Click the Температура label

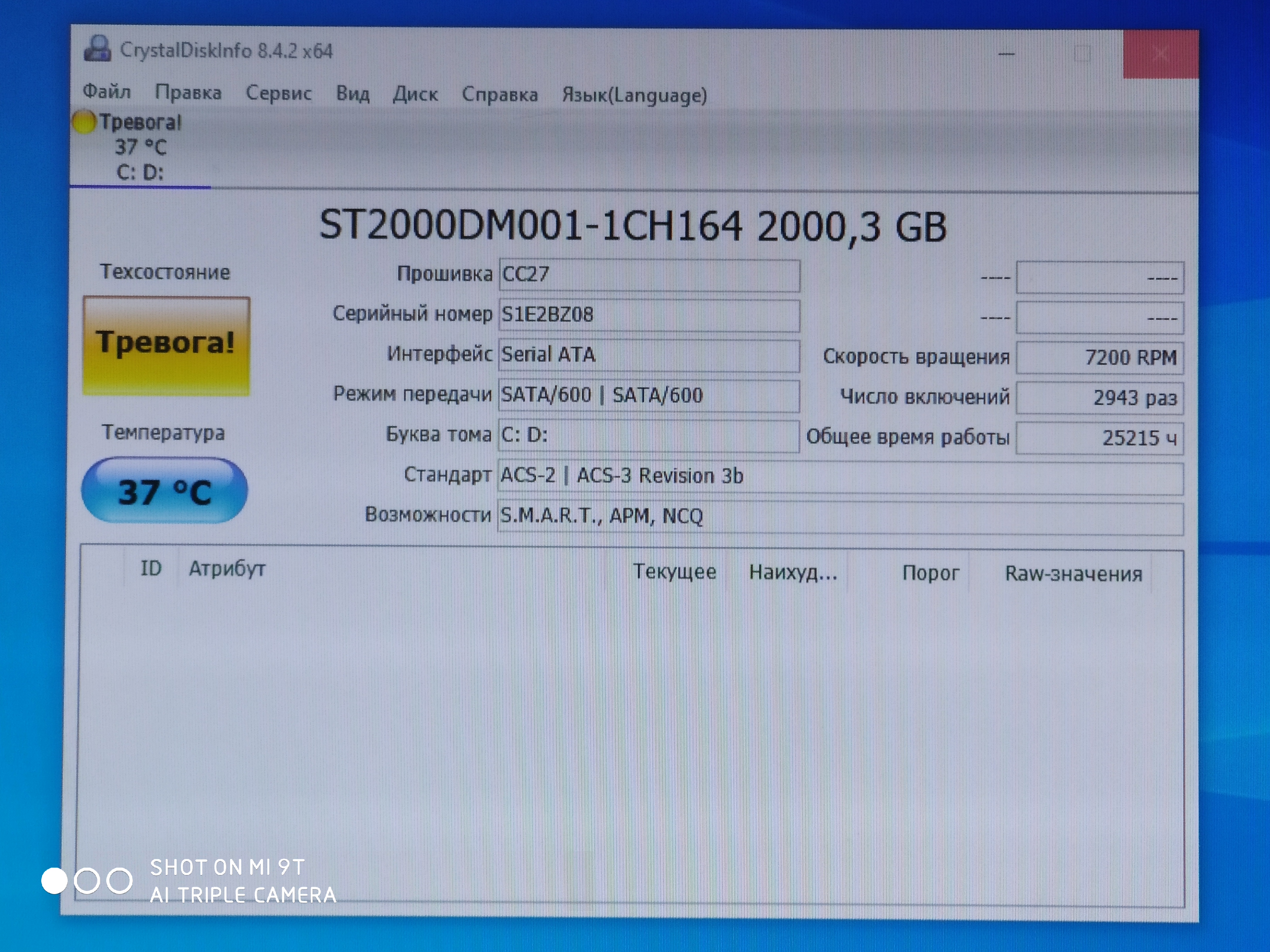(x=164, y=433)
